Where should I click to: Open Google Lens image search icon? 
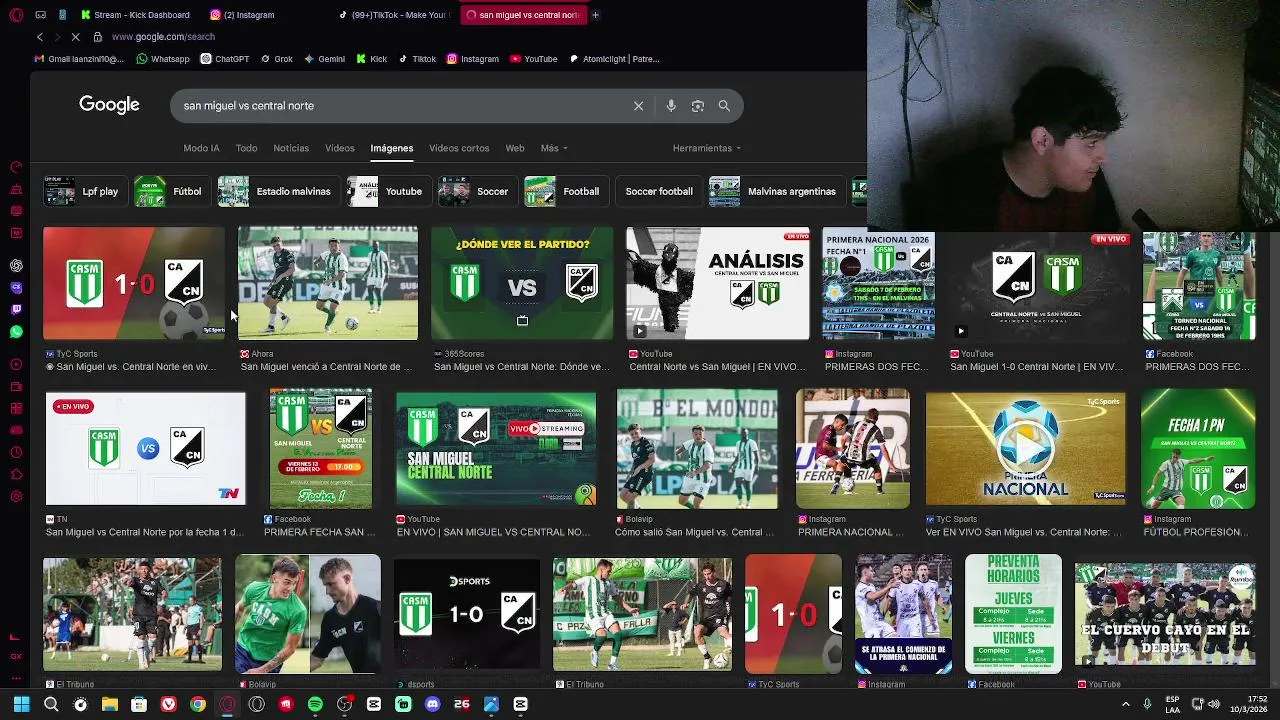(698, 106)
